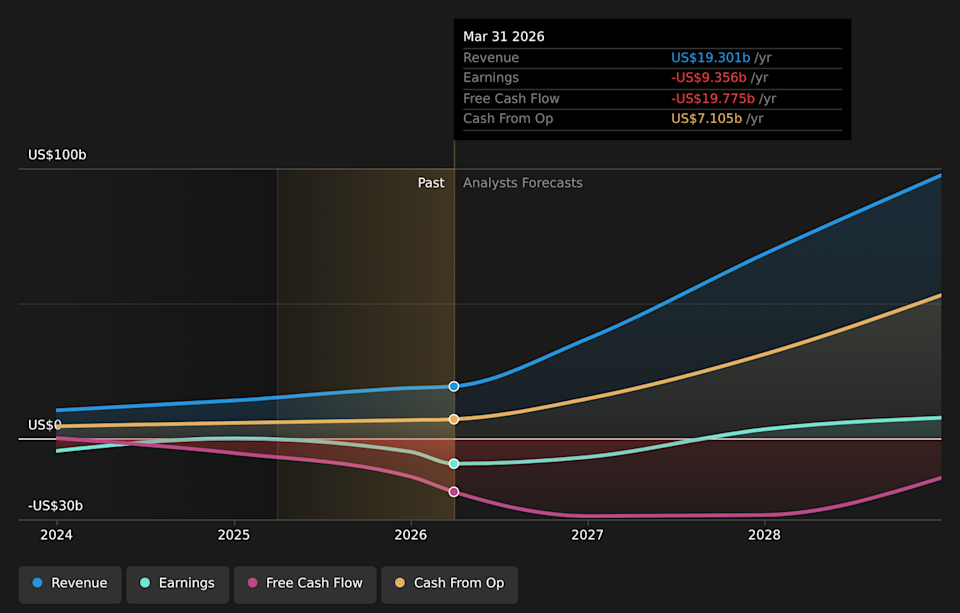Select the teal Earnings data point marker
The width and height of the screenshot is (960, 613).
pos(454,464)
